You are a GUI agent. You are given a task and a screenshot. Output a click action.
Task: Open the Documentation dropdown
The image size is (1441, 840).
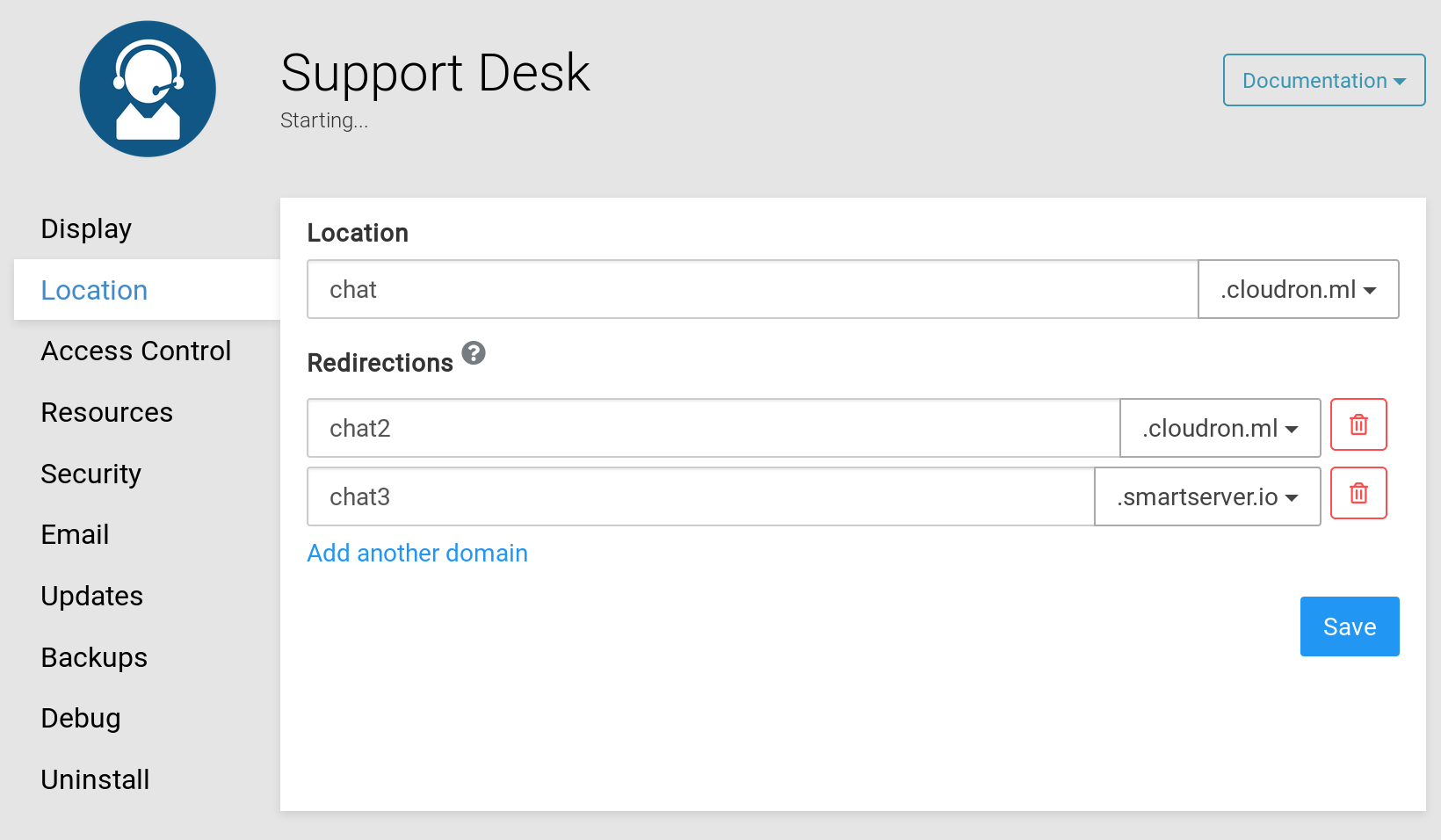click(x=1323, y=81)
